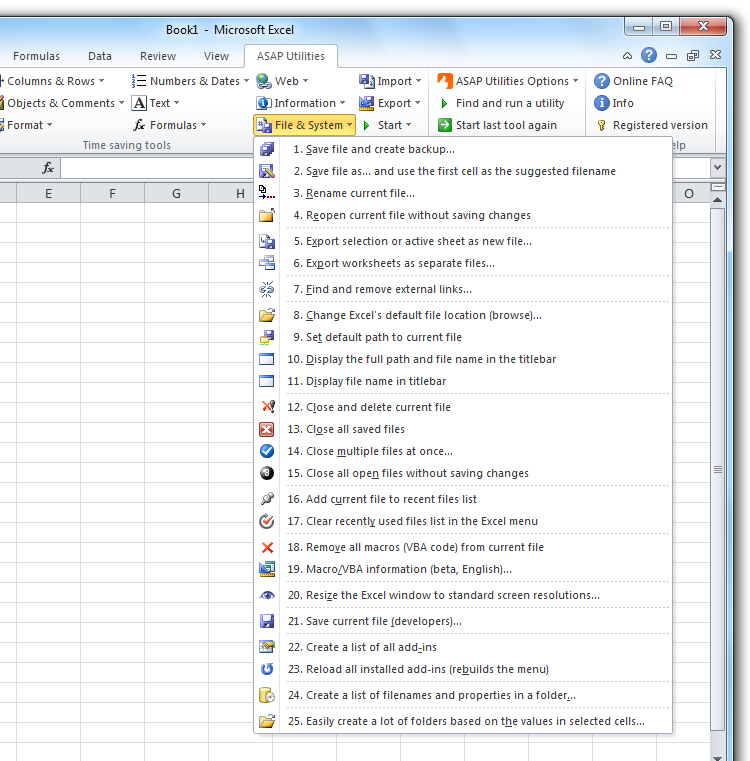This screenshot has width=750, height=761.
Task: Click the Create list of filenames folder icon
Action: click(267, 695)
